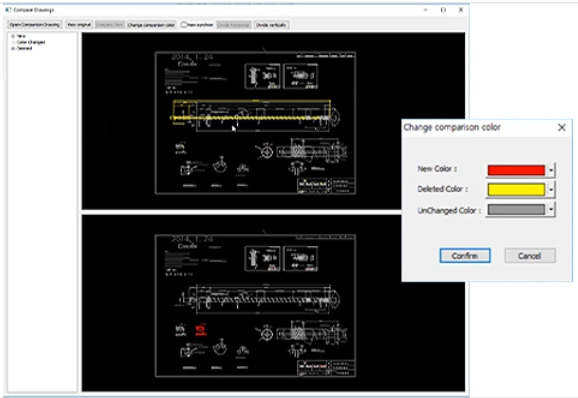
Task: Click the gray UnChanged Color swatch
Action: coord(516,209)
